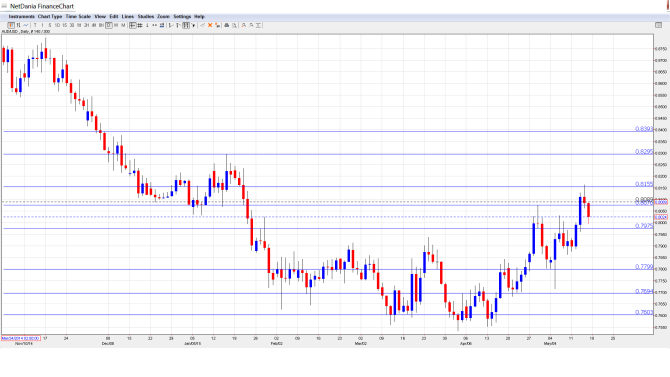Image resolution: width=670 pixels, height=377 pixels.
Task: Click the orange delete-all objects icon
Action: pyautogui.click(x=217, y=26)
